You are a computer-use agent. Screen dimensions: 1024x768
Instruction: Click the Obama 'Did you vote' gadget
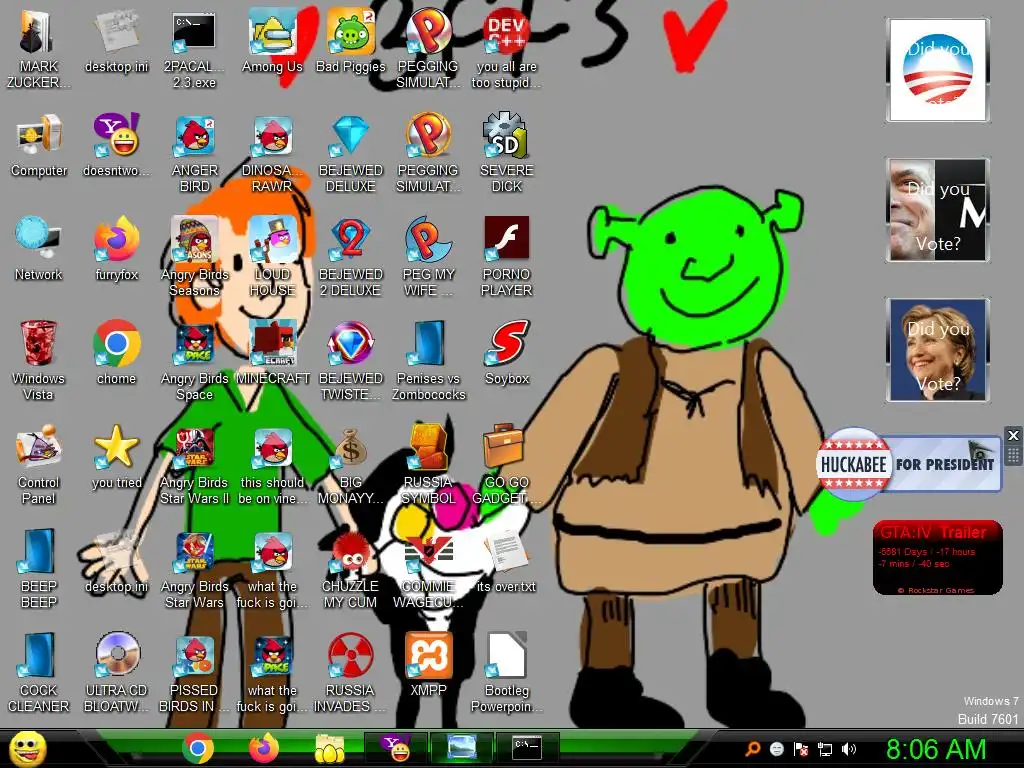[938, 70]
